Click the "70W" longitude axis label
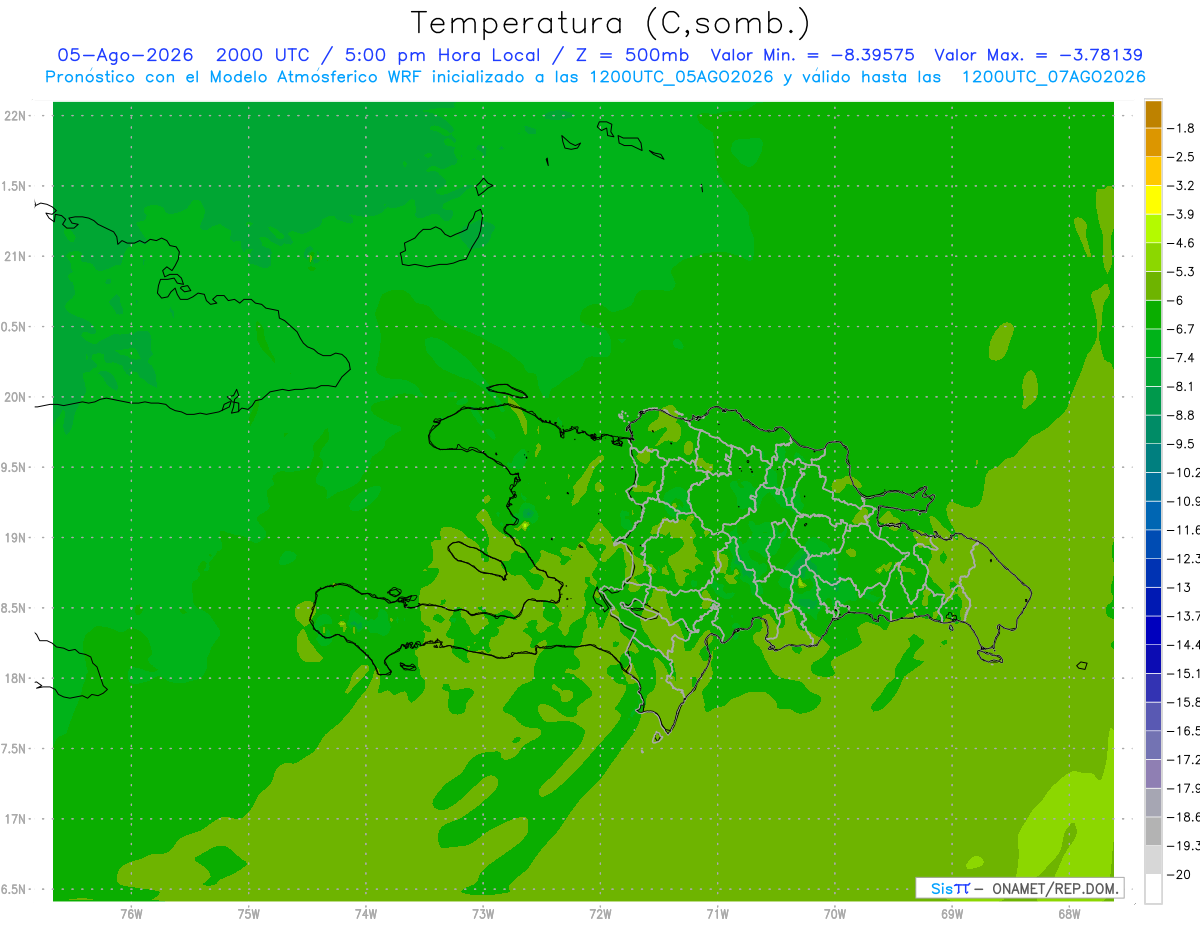This screenshot has width=1200, height=927. 834,914
